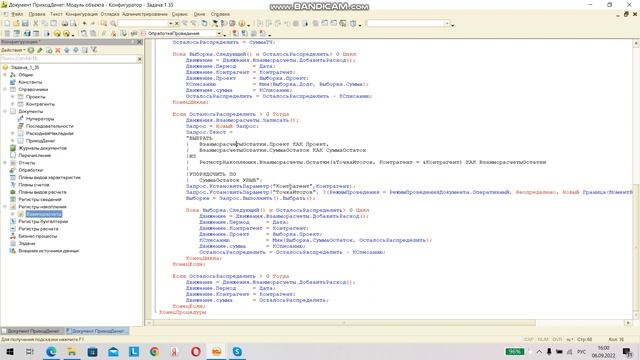Open the Правка menu
The height and width of the screenshot is (360, 640).
(x=37, y=14)
